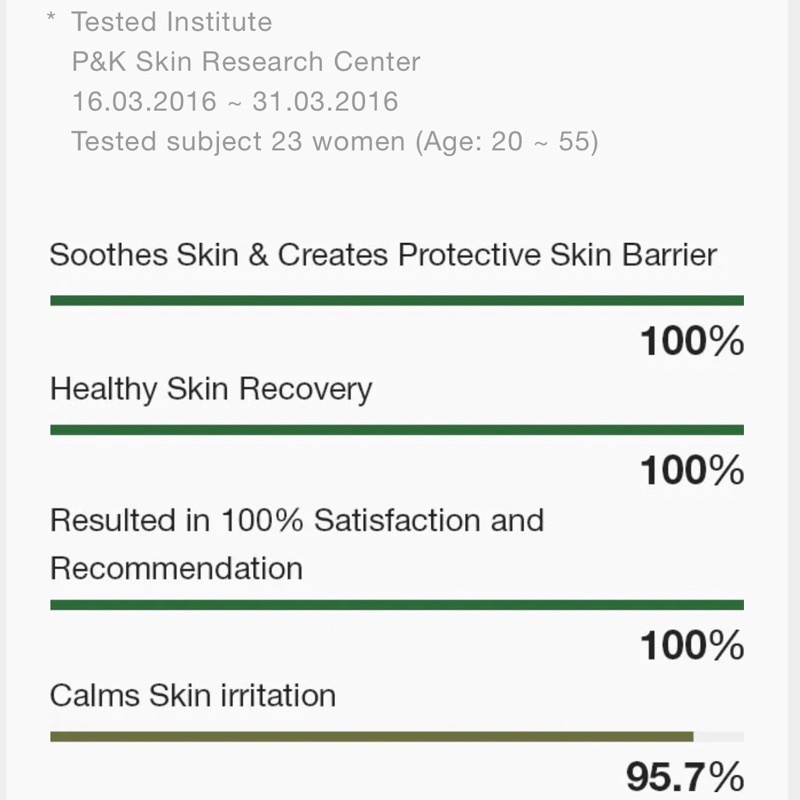Click the filled olive Calms Skin irritation bar
The image size is (800, 800).
(371, 737)
